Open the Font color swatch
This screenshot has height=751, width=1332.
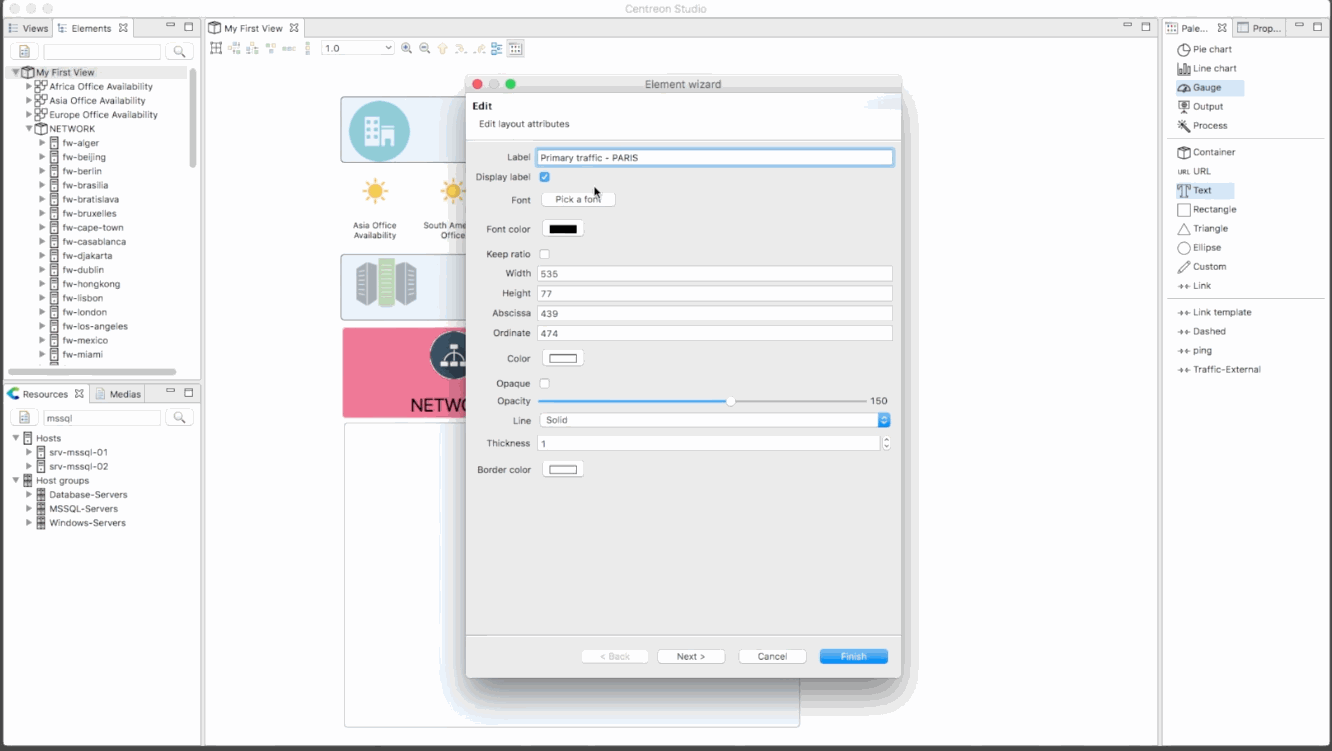point(563,229)
